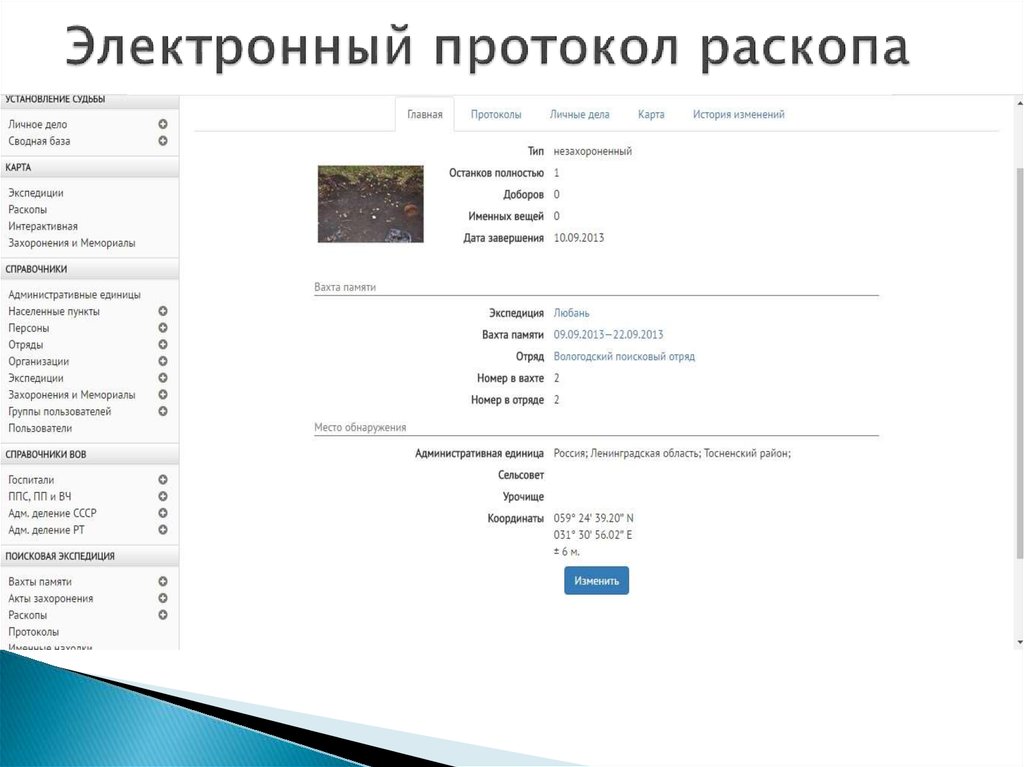The image size is (1024, 767).
Task: Click the plus icon next to Сводная база
Action: (162, 141)
